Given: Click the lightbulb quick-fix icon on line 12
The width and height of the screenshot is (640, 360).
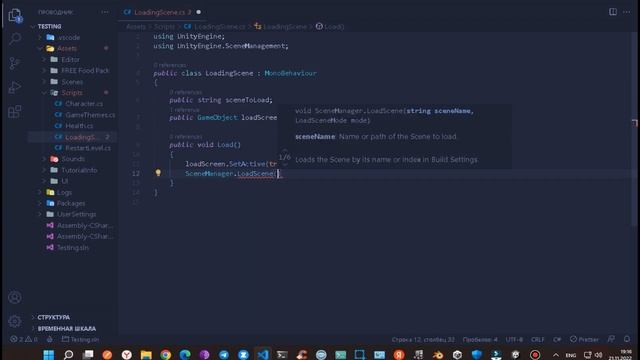Looking at the screenshot, I should (158, 173).
